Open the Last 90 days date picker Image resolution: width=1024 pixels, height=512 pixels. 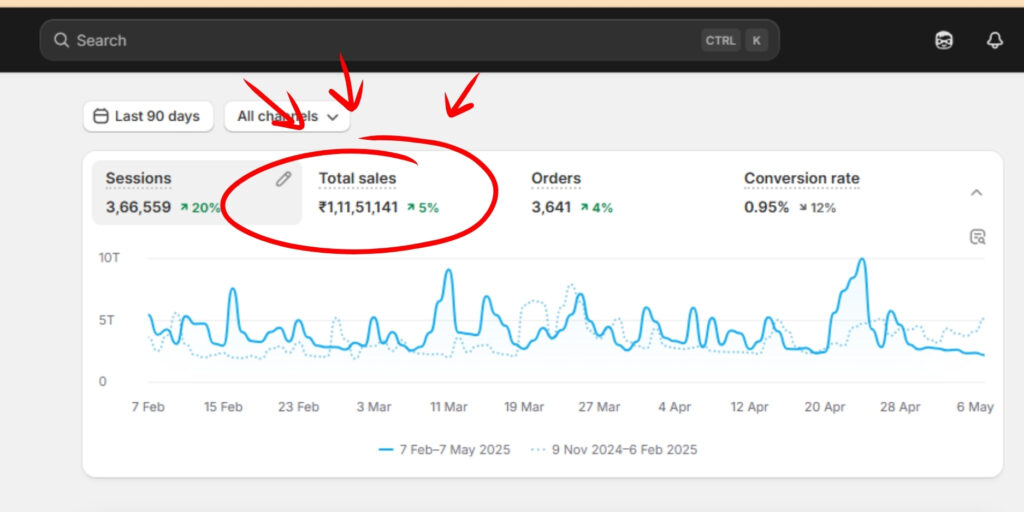(146, 117)
